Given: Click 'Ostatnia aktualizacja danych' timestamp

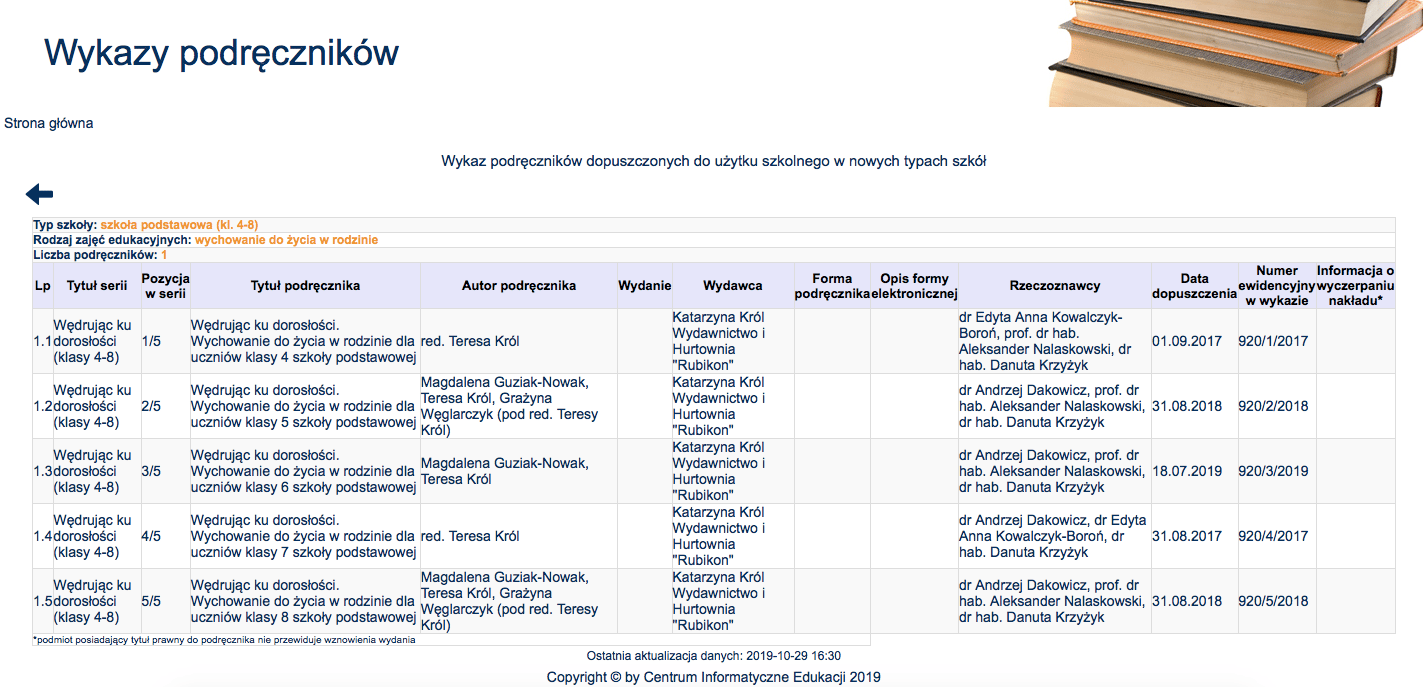Looking at the screenshot, I should 714,656.
